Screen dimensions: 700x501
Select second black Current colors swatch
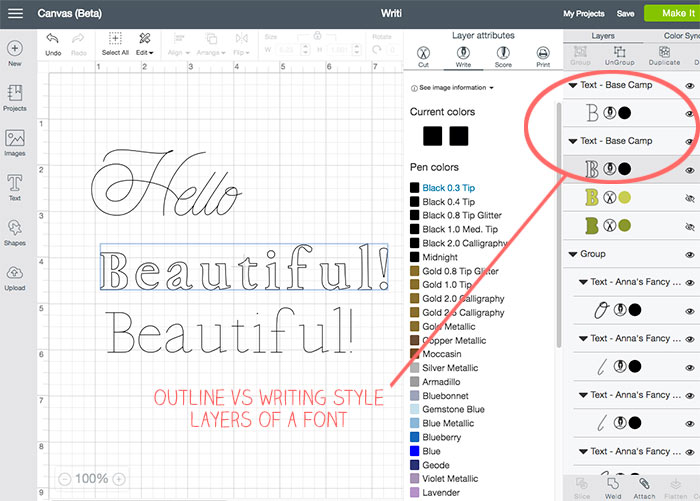[x=458, y=136]
